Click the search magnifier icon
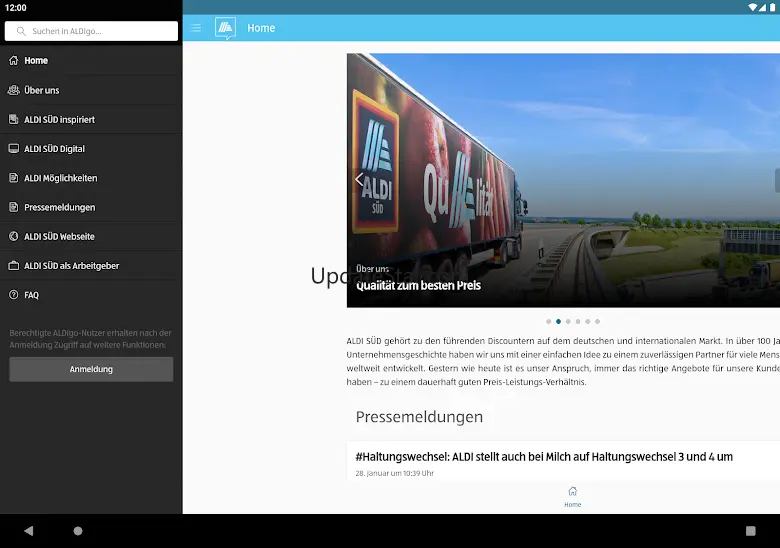Screen dimensions: 780x548 pos(21,31)
